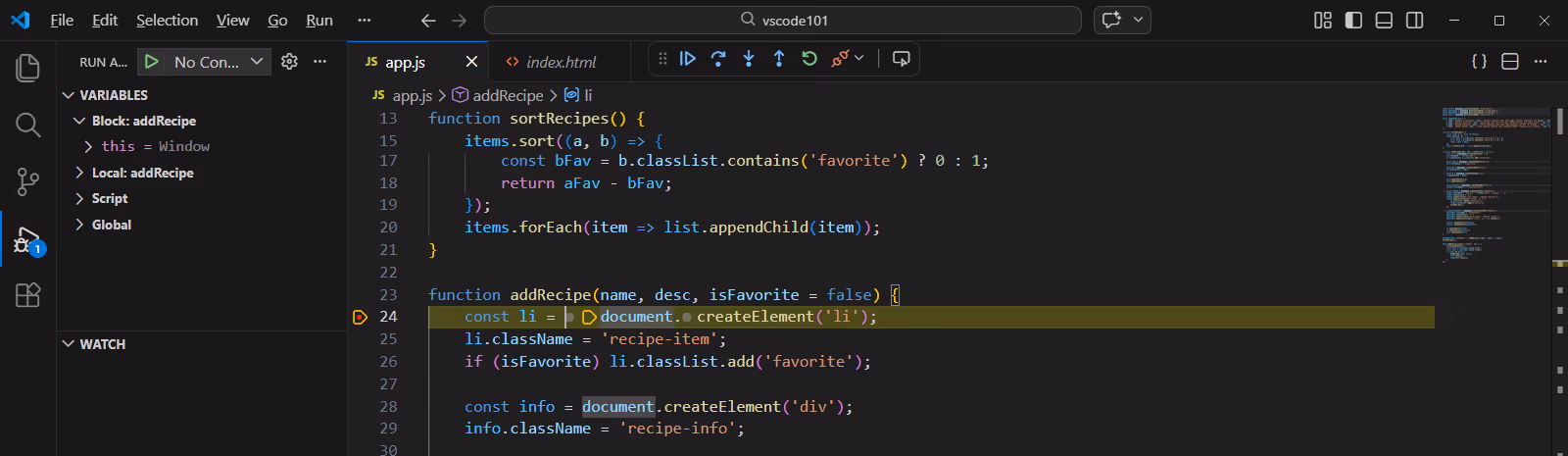Viewport: 1568px width, 456px height.
Task: Collapse Block: addRecipe scope
Action: point(79,121)
